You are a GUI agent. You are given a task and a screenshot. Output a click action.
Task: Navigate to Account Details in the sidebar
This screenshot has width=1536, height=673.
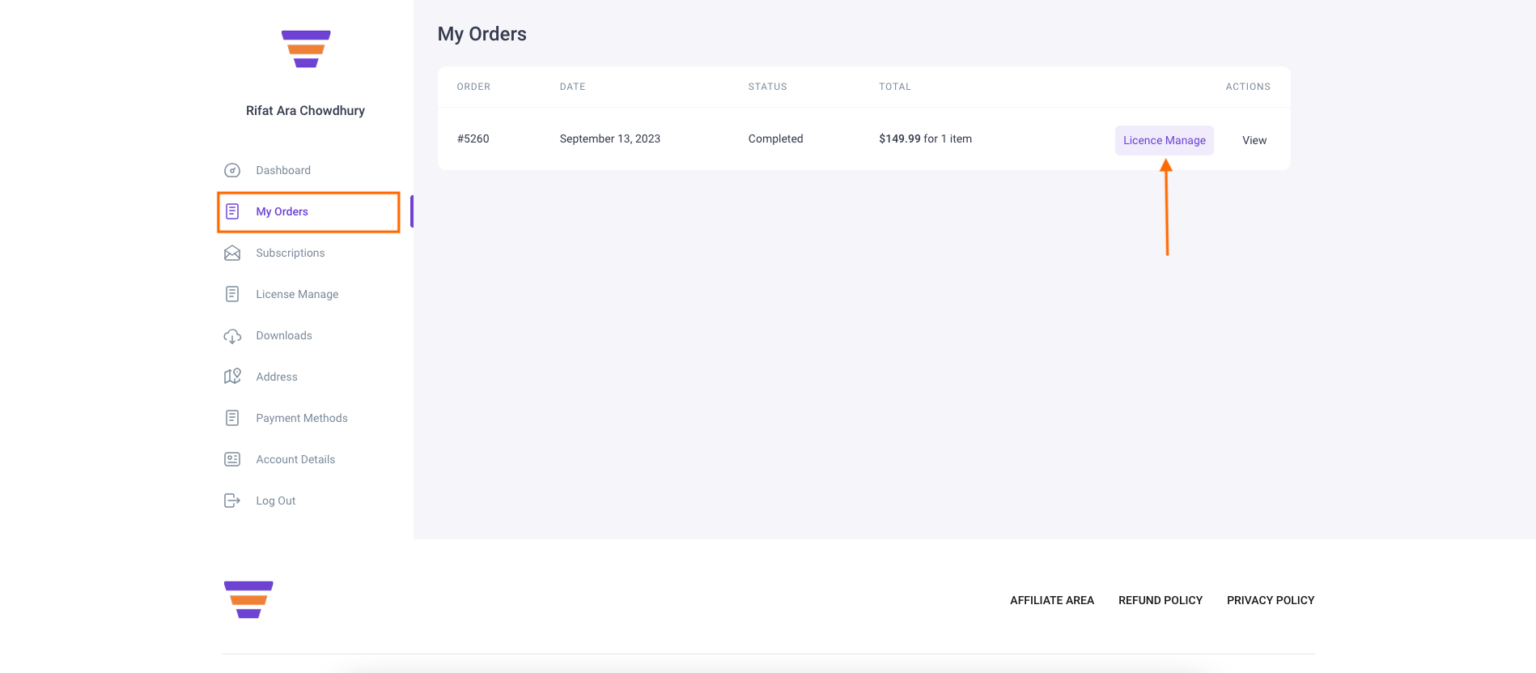[x=294, y=459]
